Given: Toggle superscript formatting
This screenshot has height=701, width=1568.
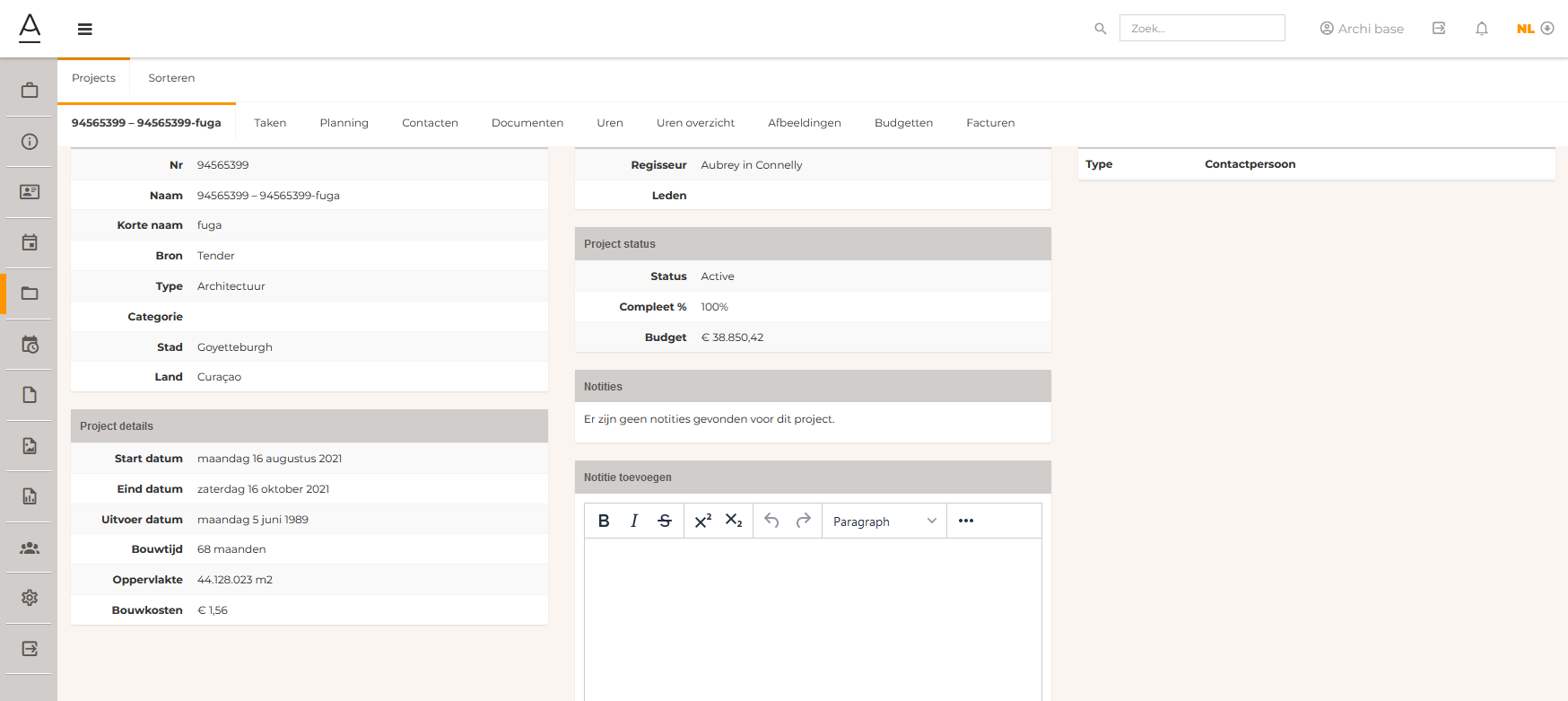Looking at the screenshot, I should pyautogui.click(x=703, y=521).
